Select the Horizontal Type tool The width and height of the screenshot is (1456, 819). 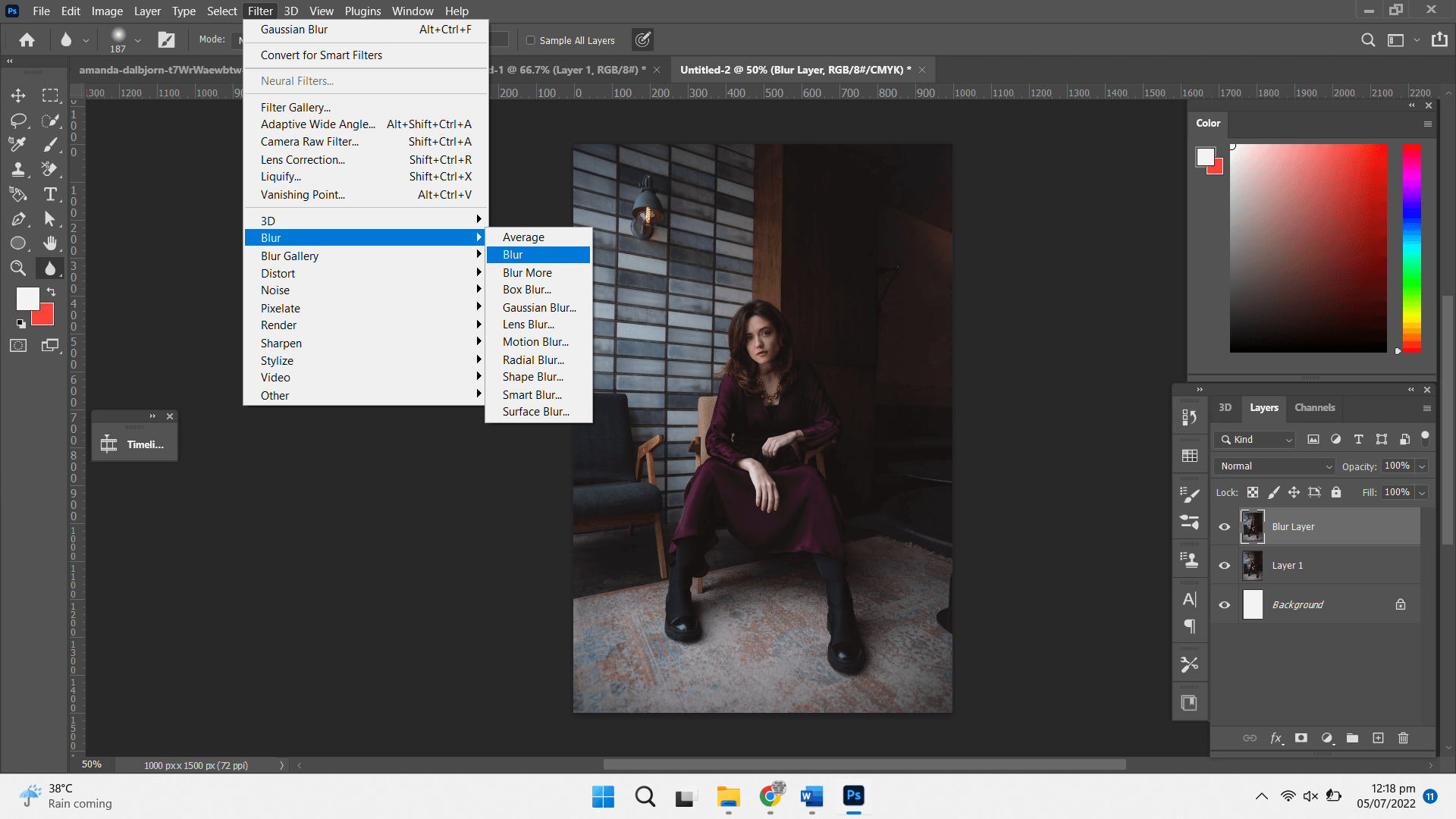coord(50,194)
